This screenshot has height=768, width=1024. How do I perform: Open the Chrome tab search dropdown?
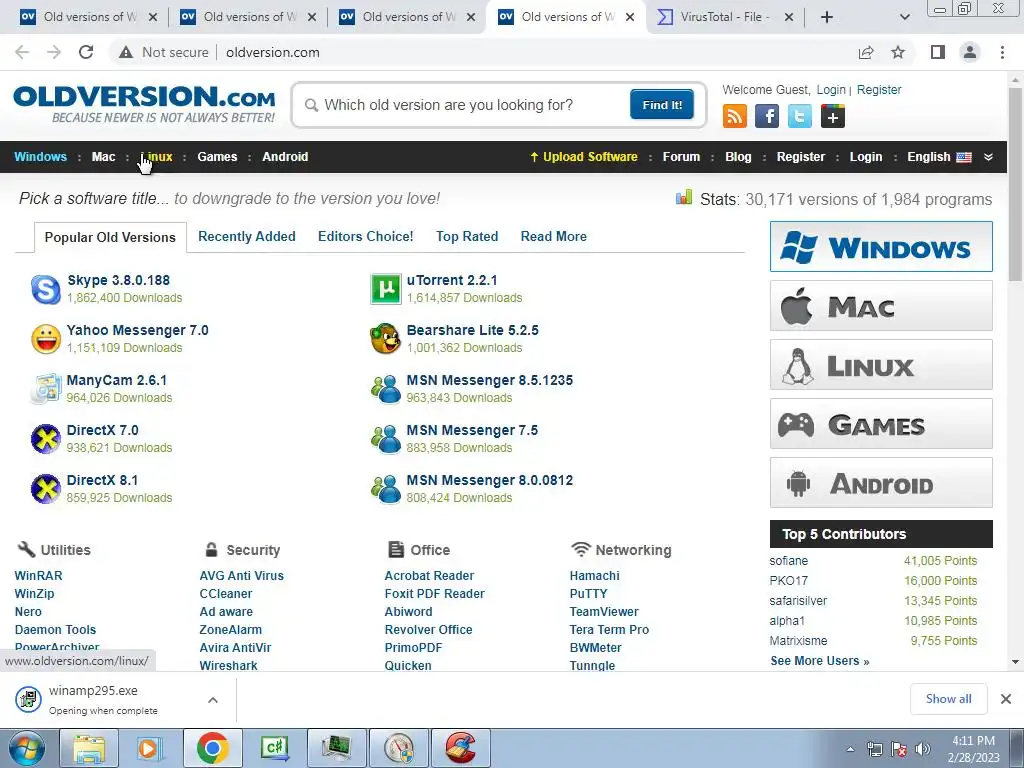904,17
